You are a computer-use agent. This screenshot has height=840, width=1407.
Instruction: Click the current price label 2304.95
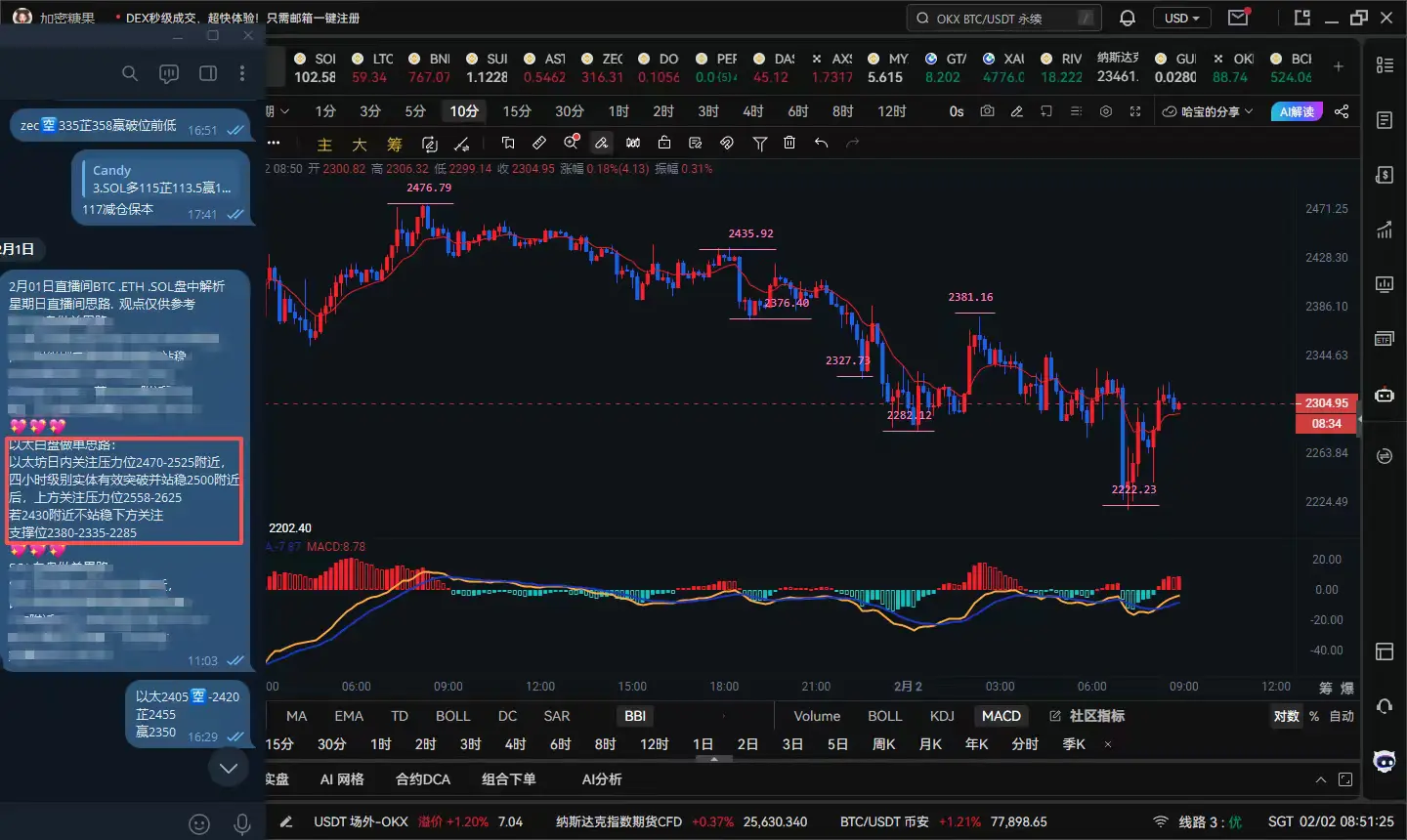pyautogui.click(x=1326, y=402)
